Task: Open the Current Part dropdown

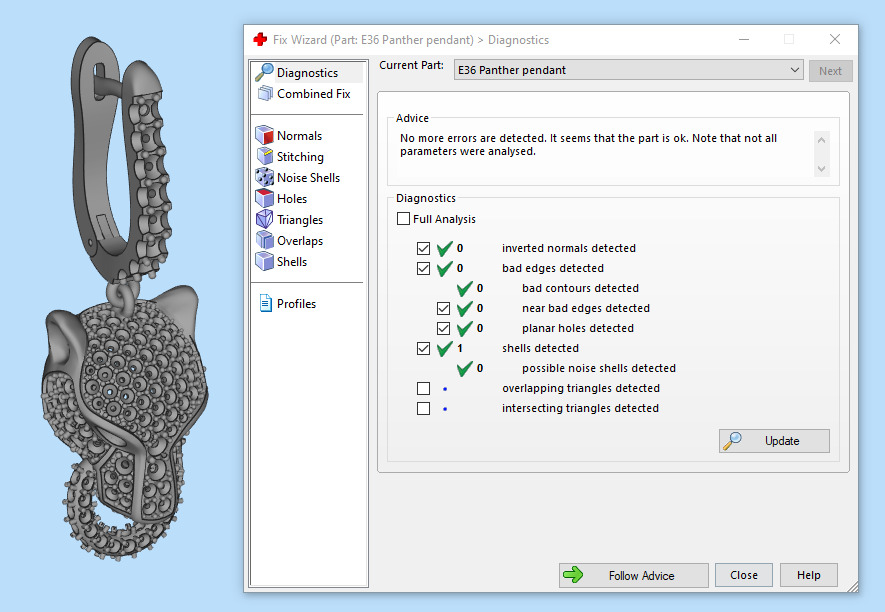Action: tap(628, 70)
